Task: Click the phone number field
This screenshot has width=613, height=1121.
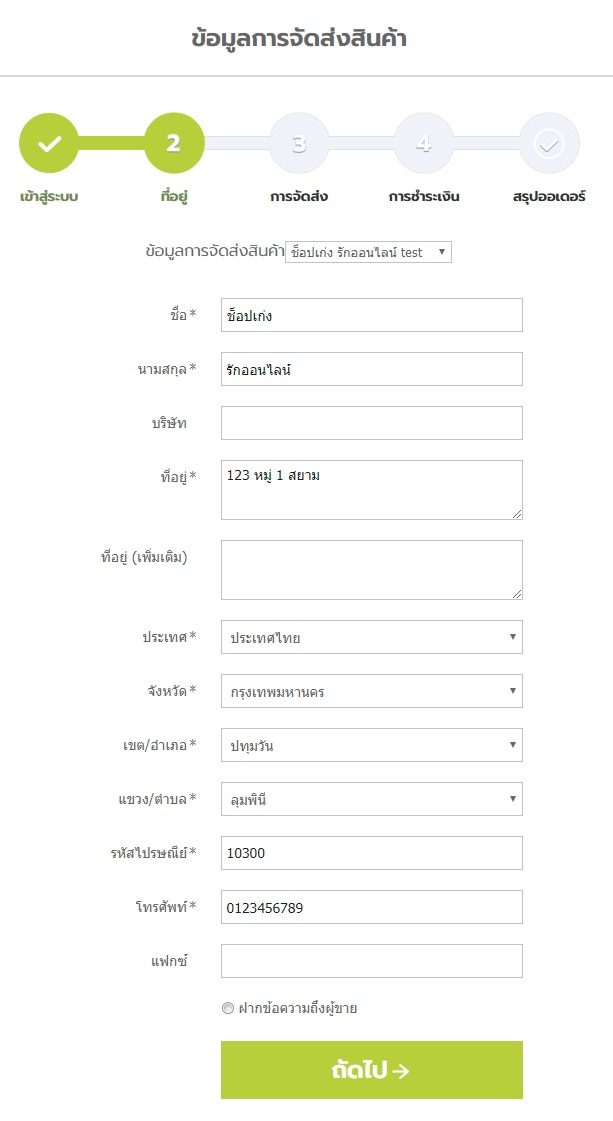Action: point(371,907)
